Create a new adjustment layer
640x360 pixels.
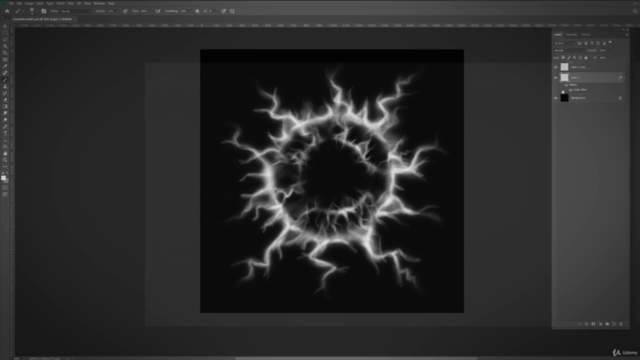click(x=600, y=324)
